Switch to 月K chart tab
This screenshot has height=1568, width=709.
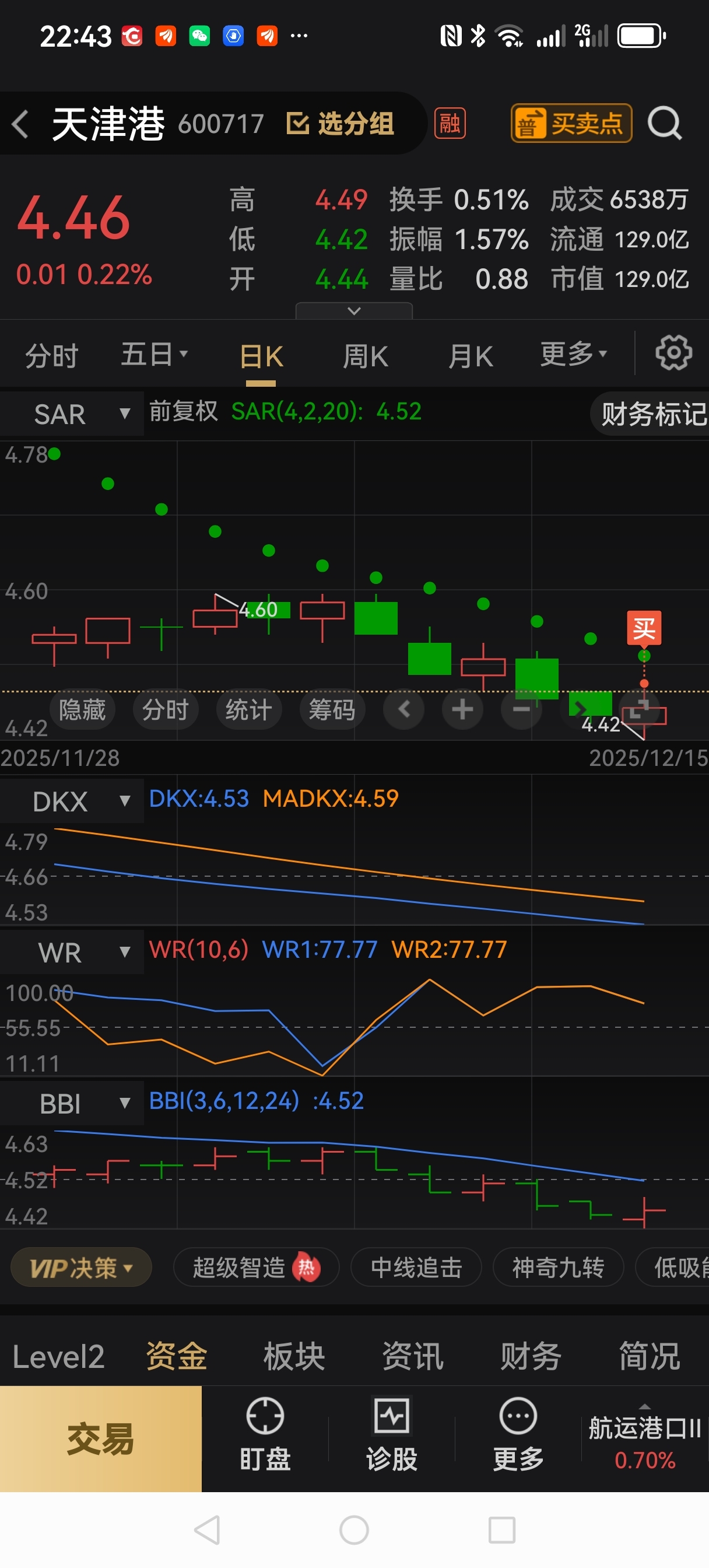[471, 356]
